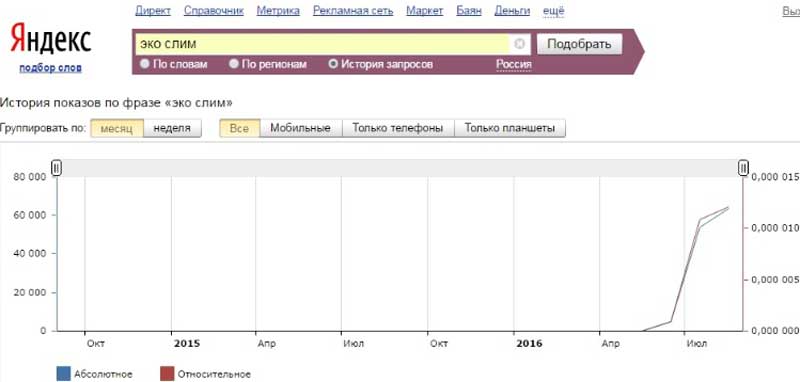This screenshot has height=382, width=800.
Task: Expand the 'ещё' services menu
Action: click(554, 11)
